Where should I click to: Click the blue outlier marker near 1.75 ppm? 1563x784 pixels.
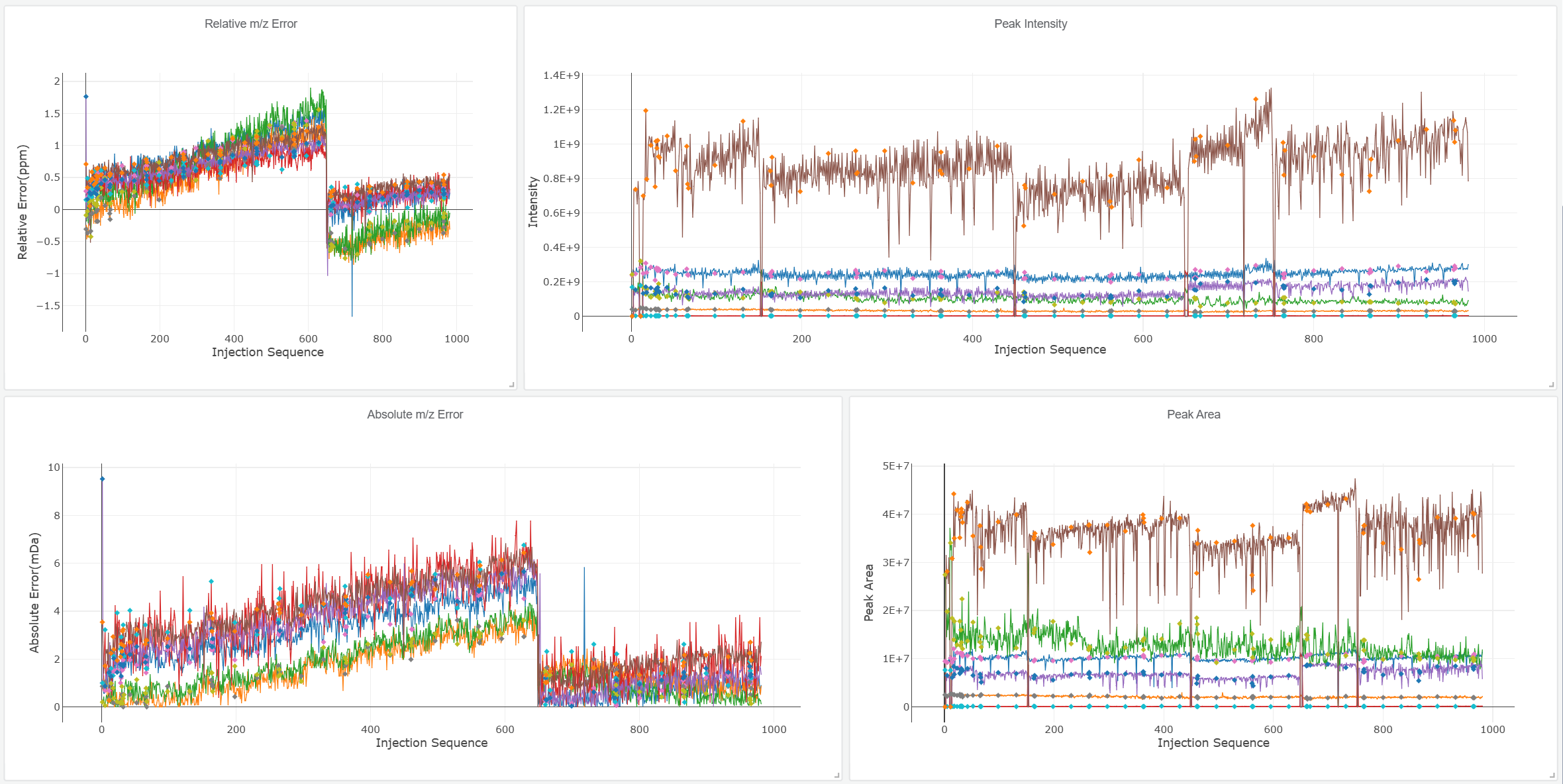click(85, 97)
